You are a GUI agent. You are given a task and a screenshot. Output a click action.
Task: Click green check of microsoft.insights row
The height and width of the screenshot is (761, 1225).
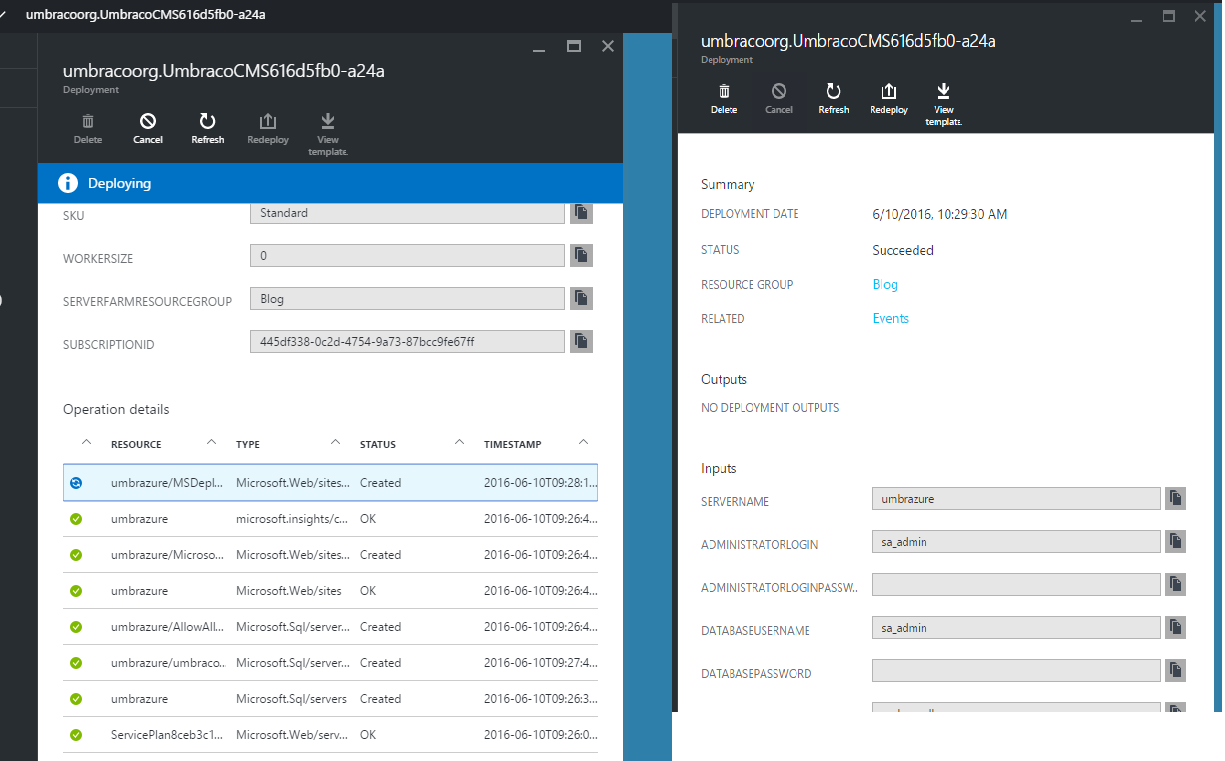[x=76, y=519]
